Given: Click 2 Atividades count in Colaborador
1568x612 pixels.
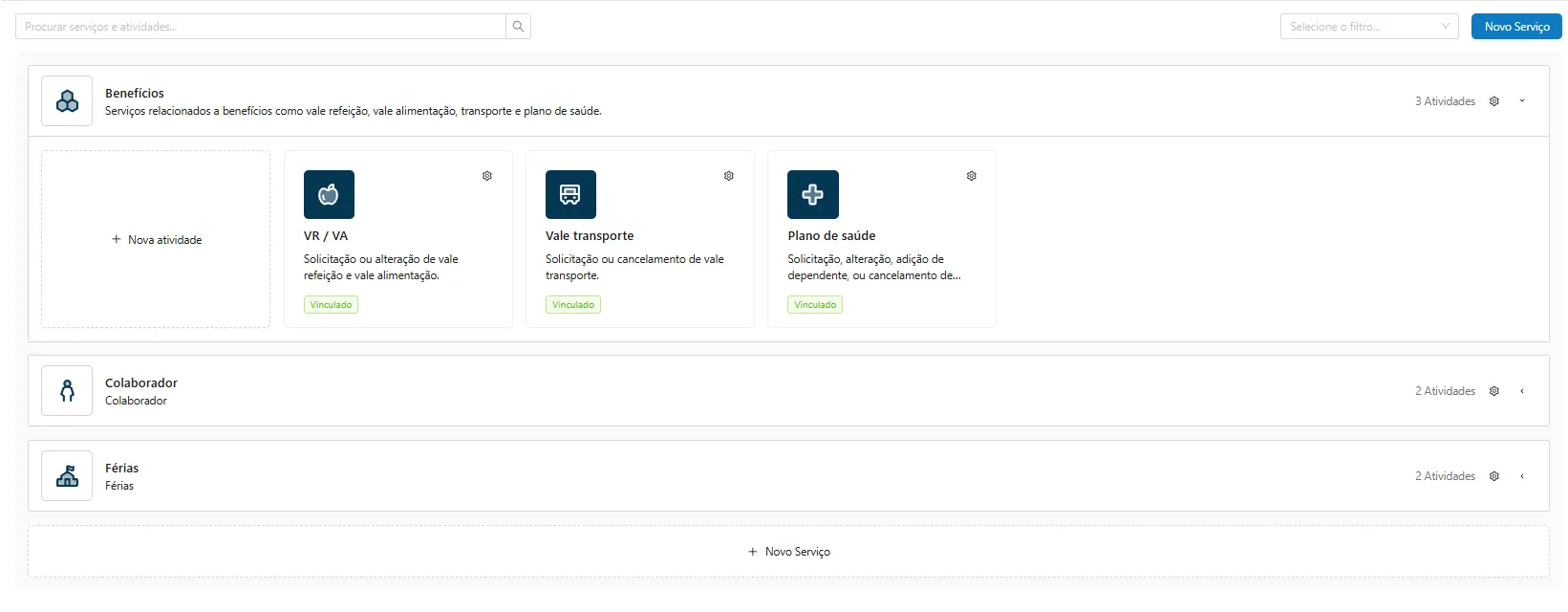Looking at the screenshot, I should pyautogui.click(x=1445, y=391).
